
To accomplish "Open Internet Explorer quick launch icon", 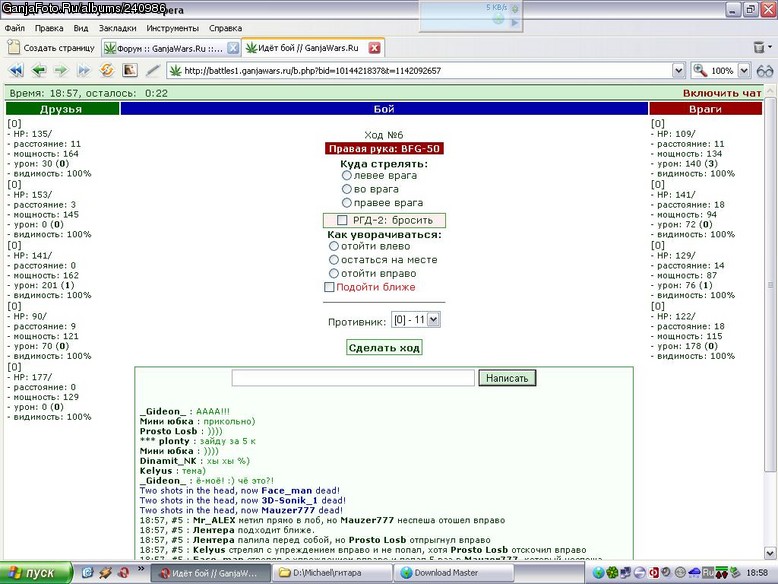I will pos(87,573).
